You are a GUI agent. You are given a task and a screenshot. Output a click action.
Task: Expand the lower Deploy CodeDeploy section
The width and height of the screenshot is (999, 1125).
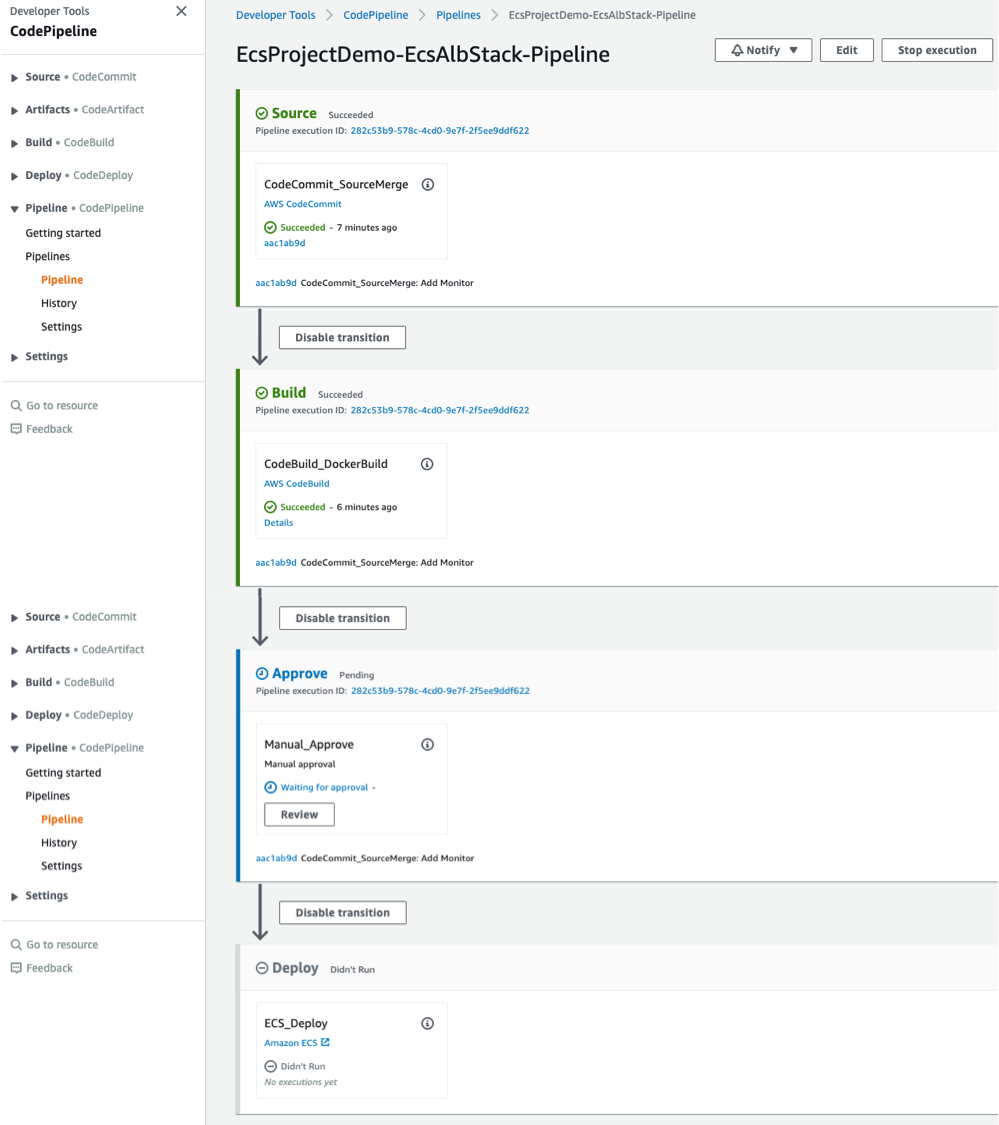click(x=14, y=716)
